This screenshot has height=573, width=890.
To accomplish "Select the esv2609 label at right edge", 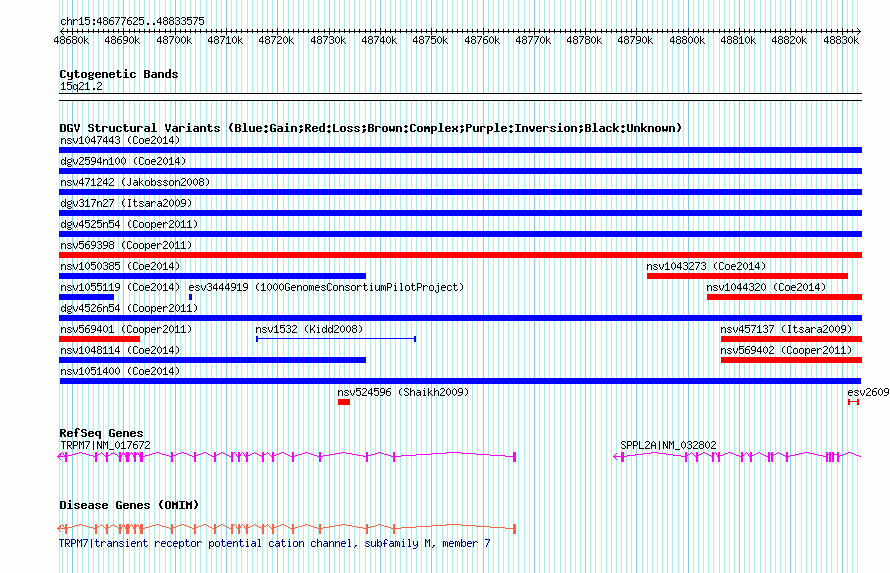I will (868, 392).
